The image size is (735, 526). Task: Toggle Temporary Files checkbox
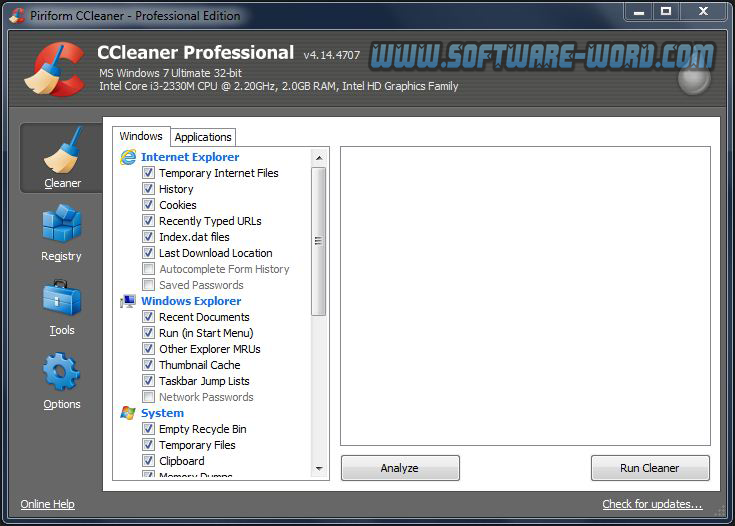click(148, 444)
